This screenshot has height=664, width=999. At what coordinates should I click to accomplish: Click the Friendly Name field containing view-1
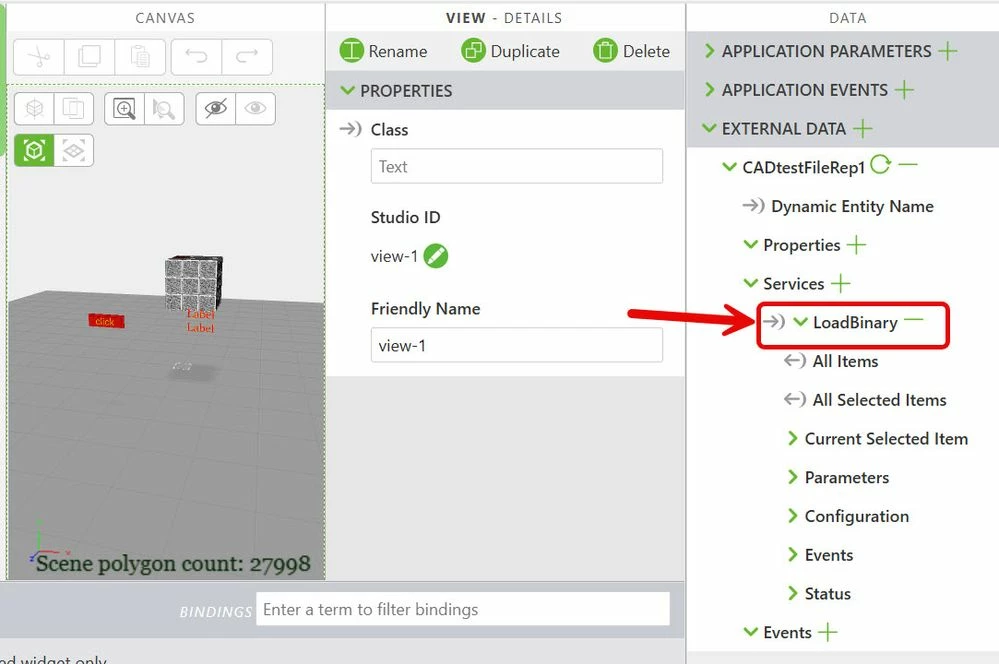tap(517, 345)
